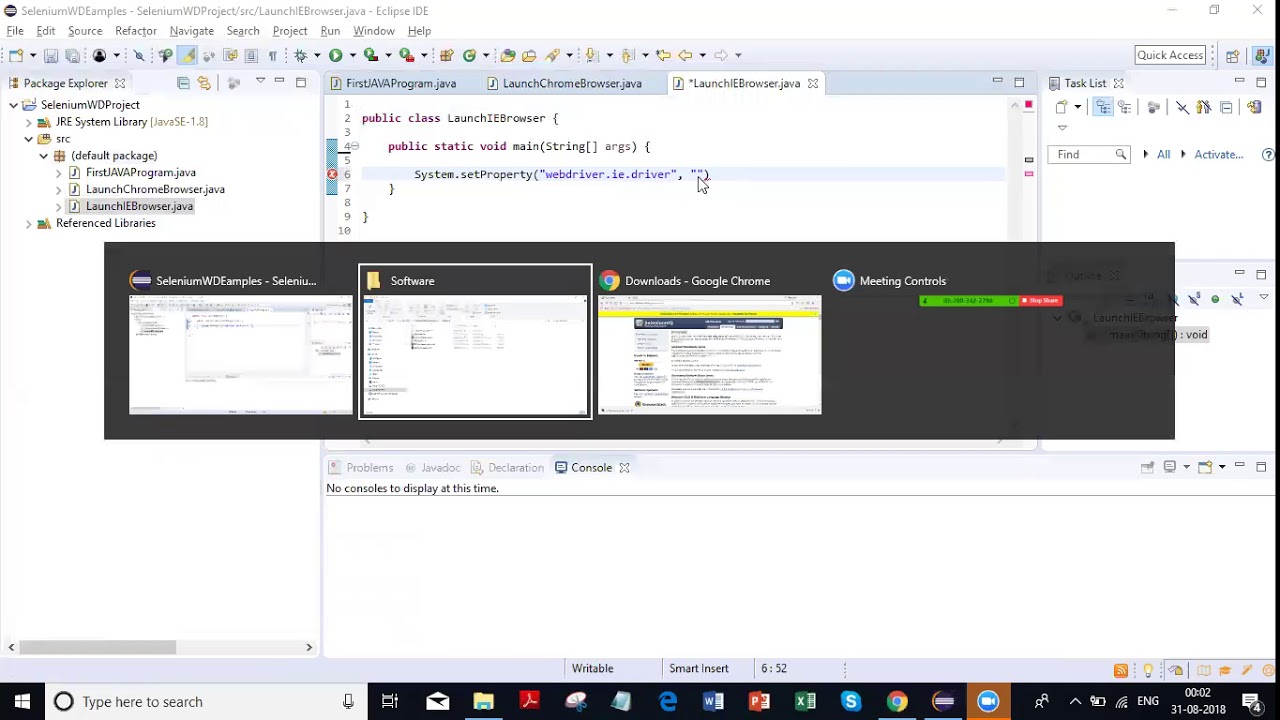
Task: Open Microsoft Edge from taskbar
Action: 667,701
